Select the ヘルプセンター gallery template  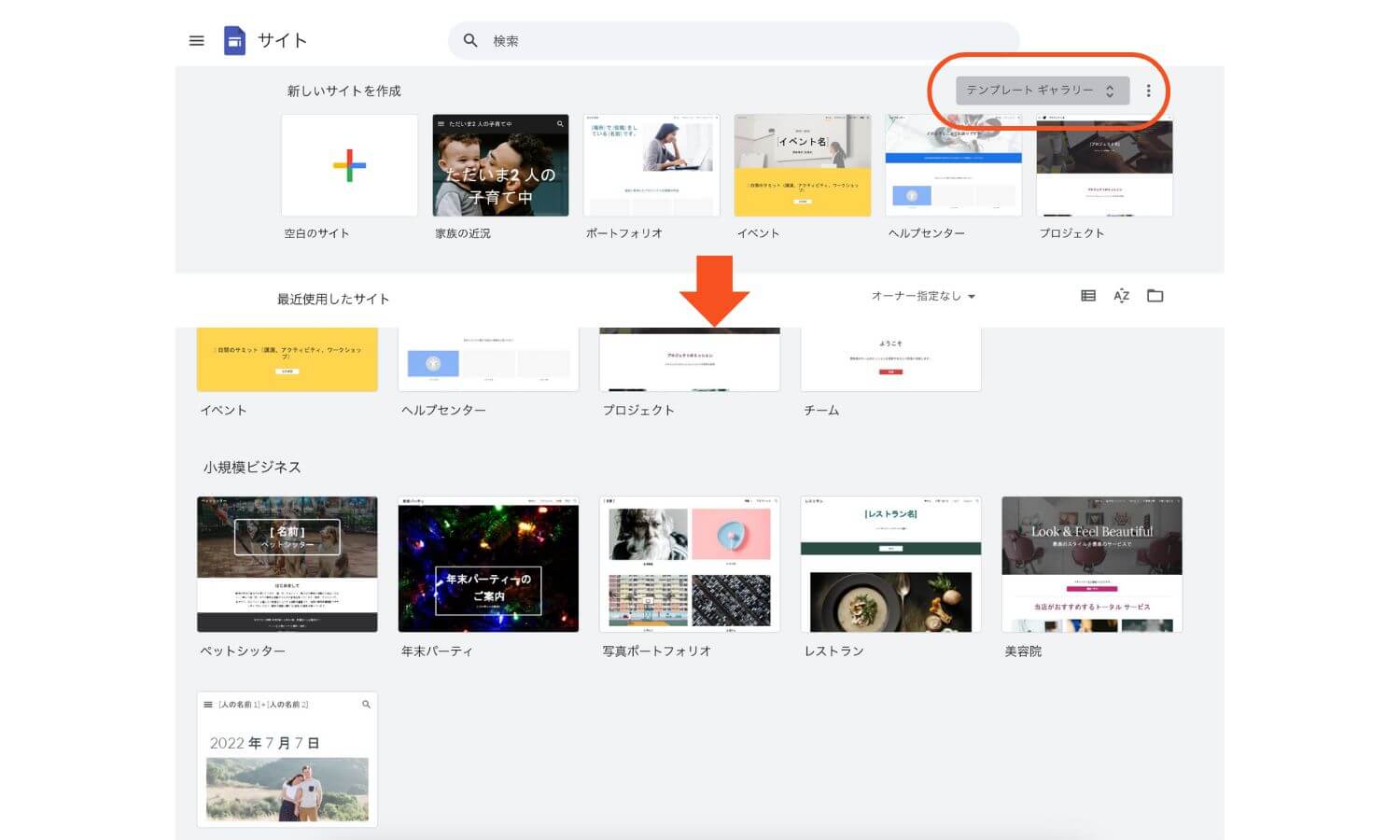tap(488, 359)
